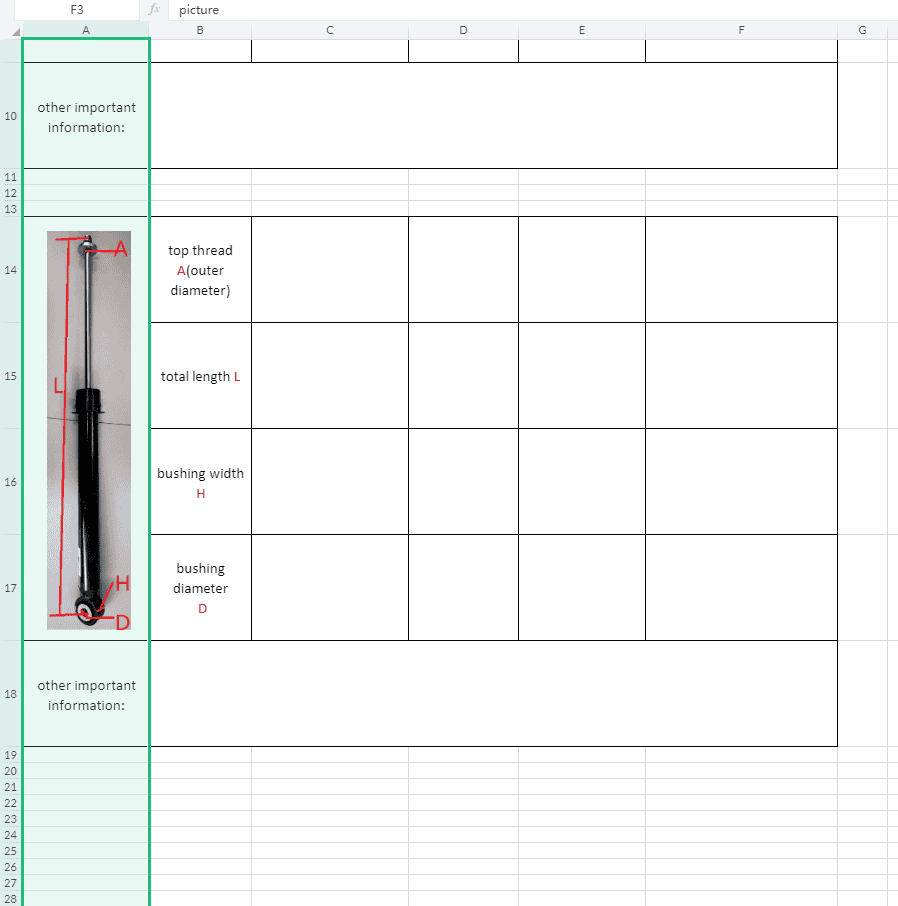Click cell C17 in bushing diameter row
Image resolution: width=898 pixels, height=906 pixels.
point(330,588)
